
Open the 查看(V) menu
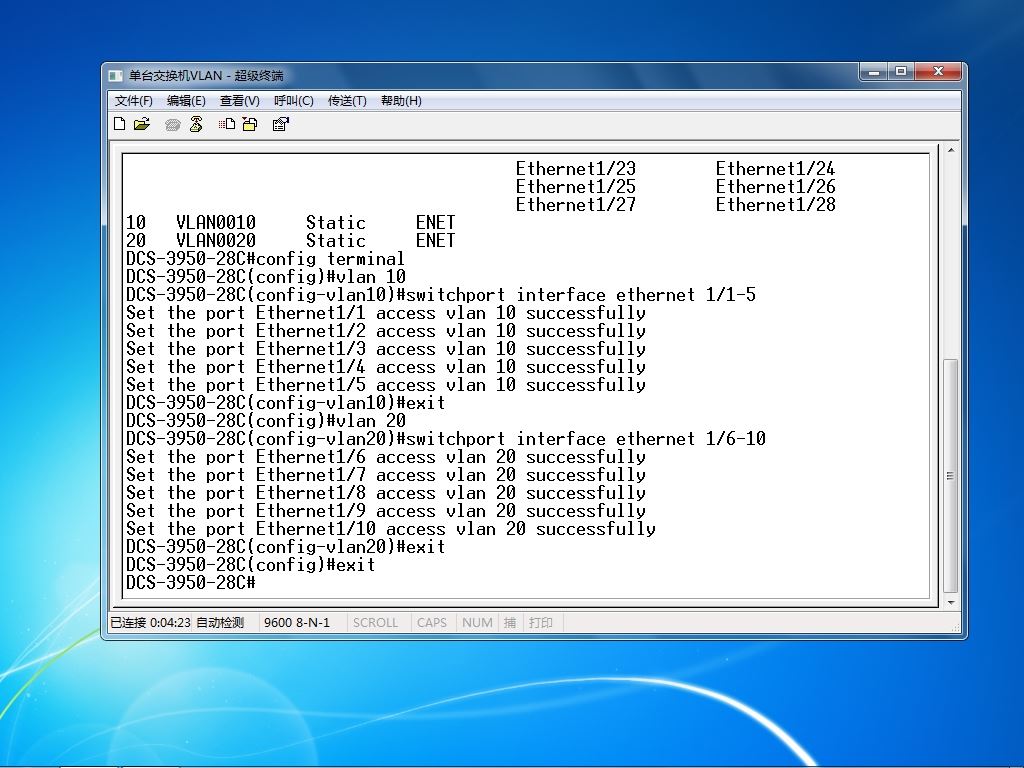[240, 101]
